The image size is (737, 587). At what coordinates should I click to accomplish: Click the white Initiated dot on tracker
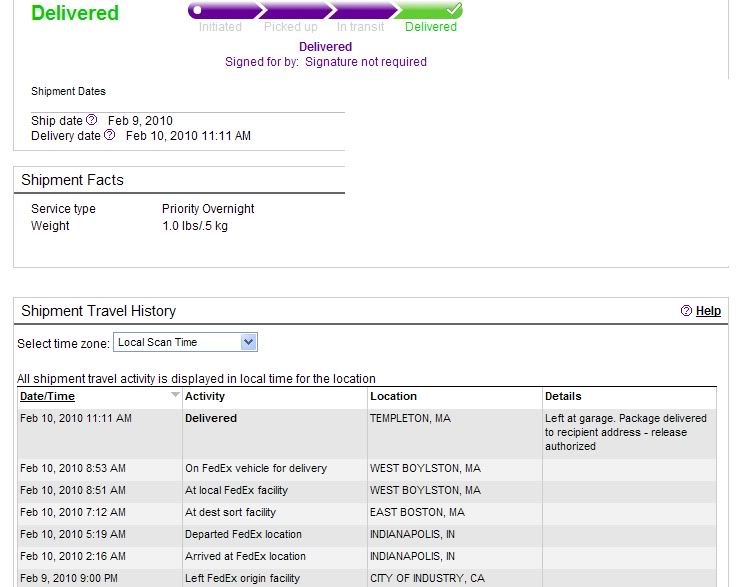tap(197, 10)
